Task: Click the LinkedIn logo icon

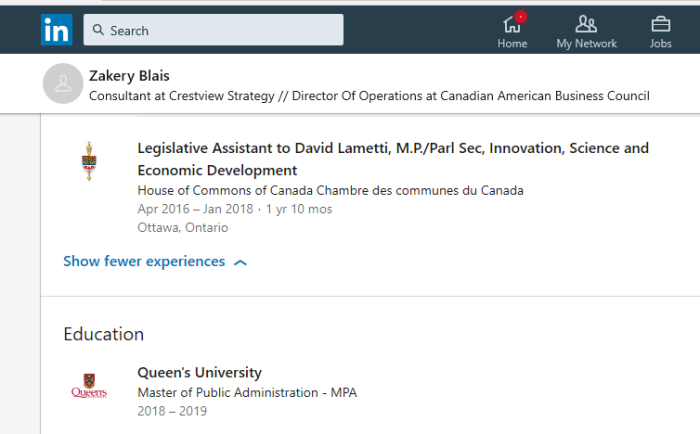Action: 57,30
